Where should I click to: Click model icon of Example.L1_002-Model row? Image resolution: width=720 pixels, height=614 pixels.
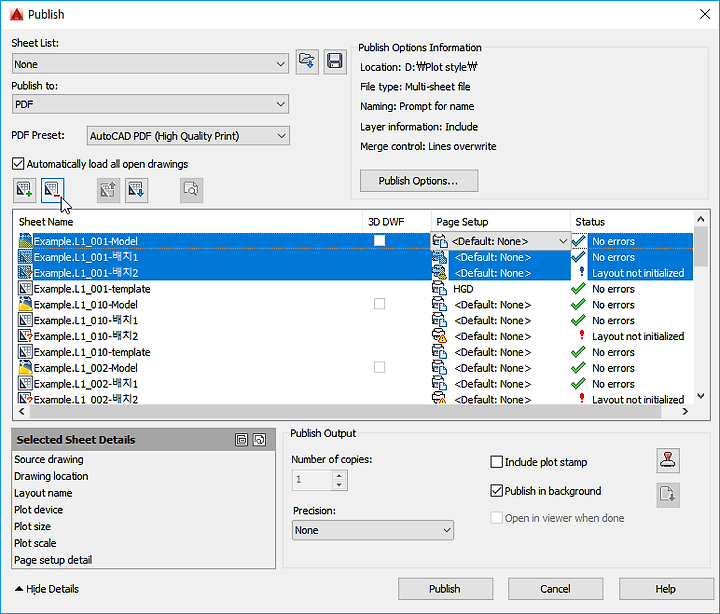click(25, 367)
